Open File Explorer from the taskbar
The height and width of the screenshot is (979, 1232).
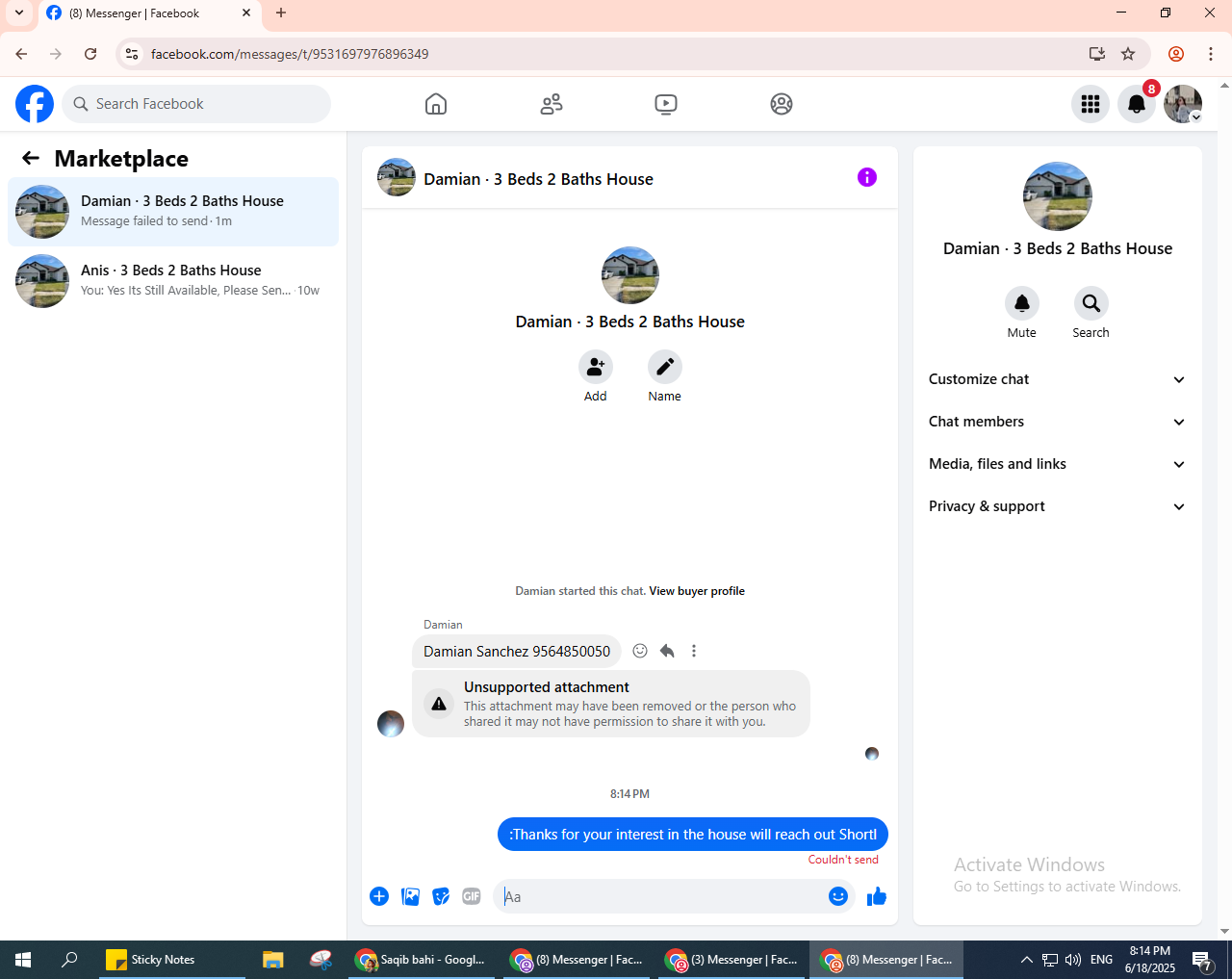[x=273, y=960]
